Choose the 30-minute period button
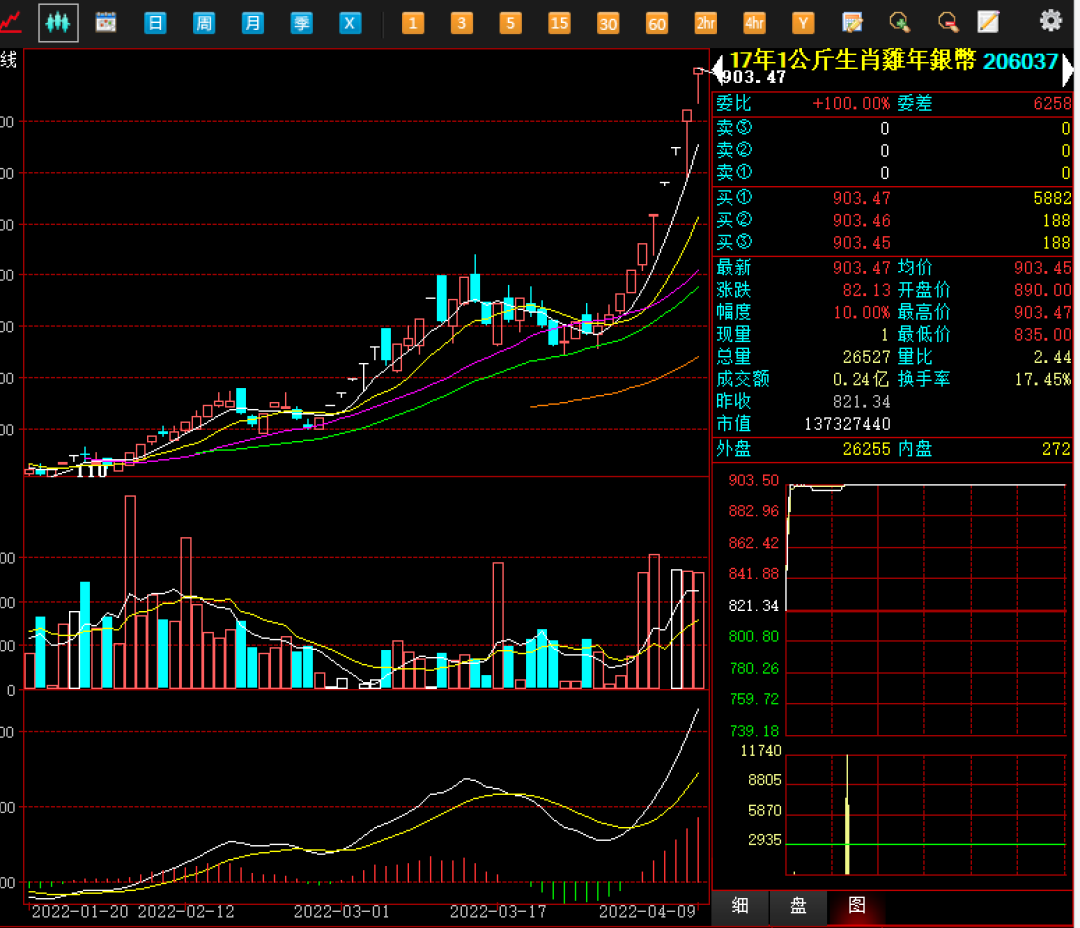The image size is (1080, 928). (608, 23)
